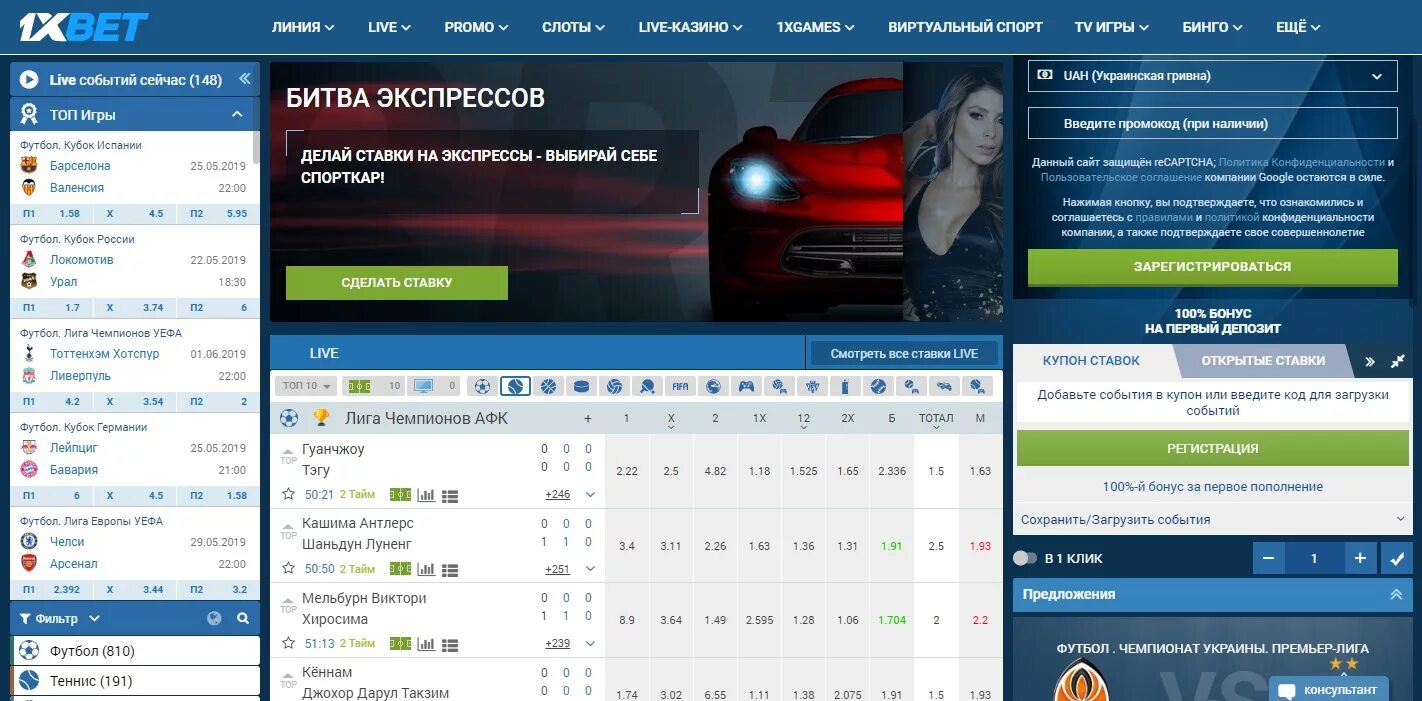Click the globe icon in Фильтр bar
The width and height of the screenshot is (1422, 701).
pyautogui.click(x=214, y=618)
